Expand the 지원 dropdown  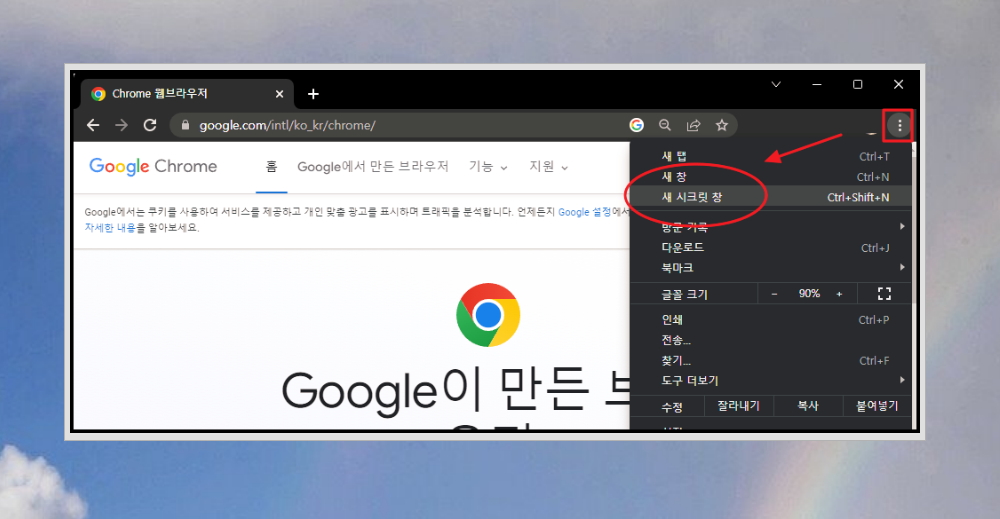548,166
